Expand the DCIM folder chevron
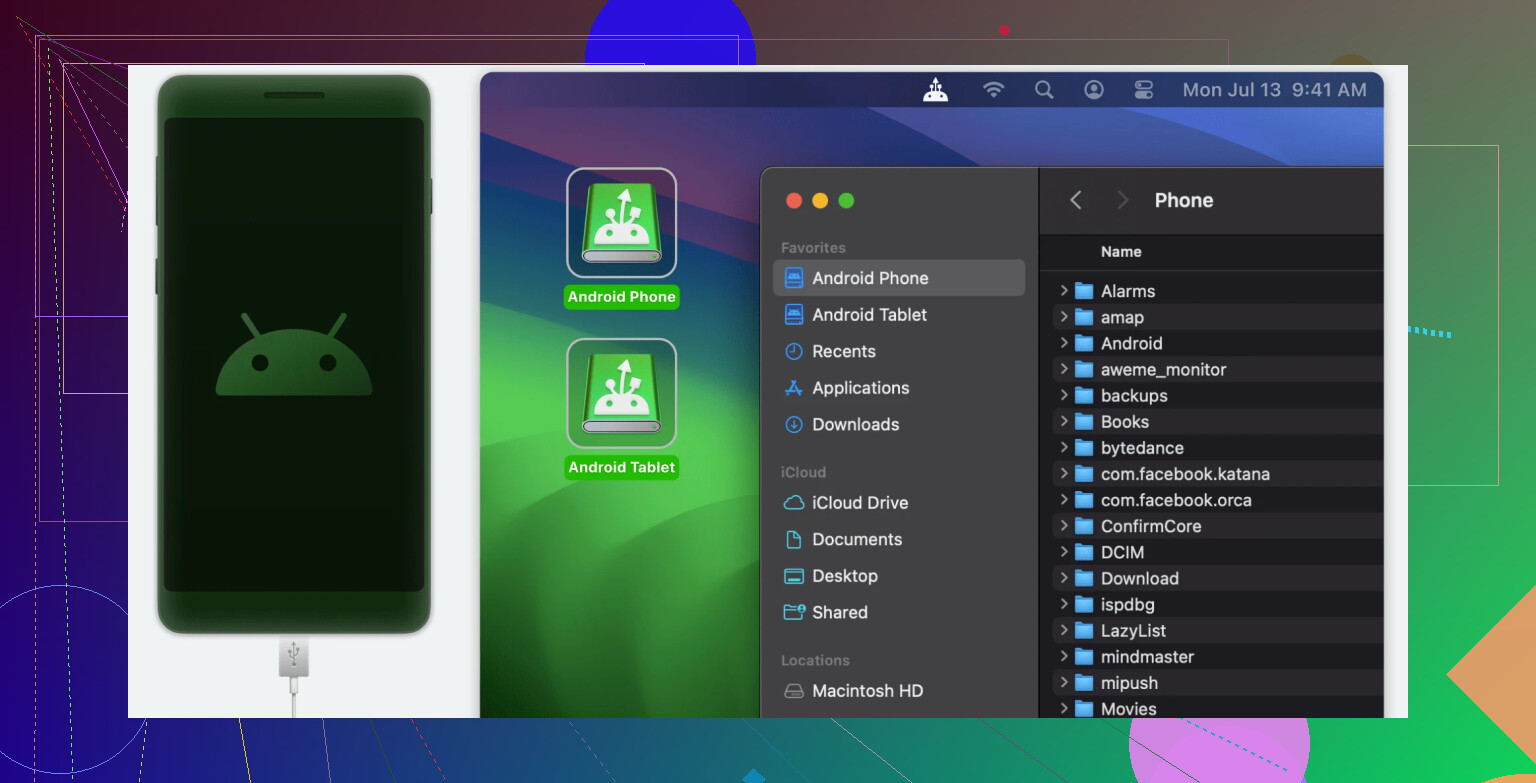This screenshot has height=783, width=1536. (1063, 552)
